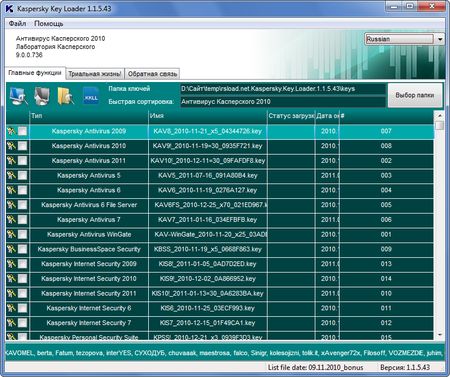Viewport: 450px width, 377px height.
Task: Select KBSS_2010-11-19_x5_0668F863.key file name
Action: pyautogui.click(x=208, y=249)
